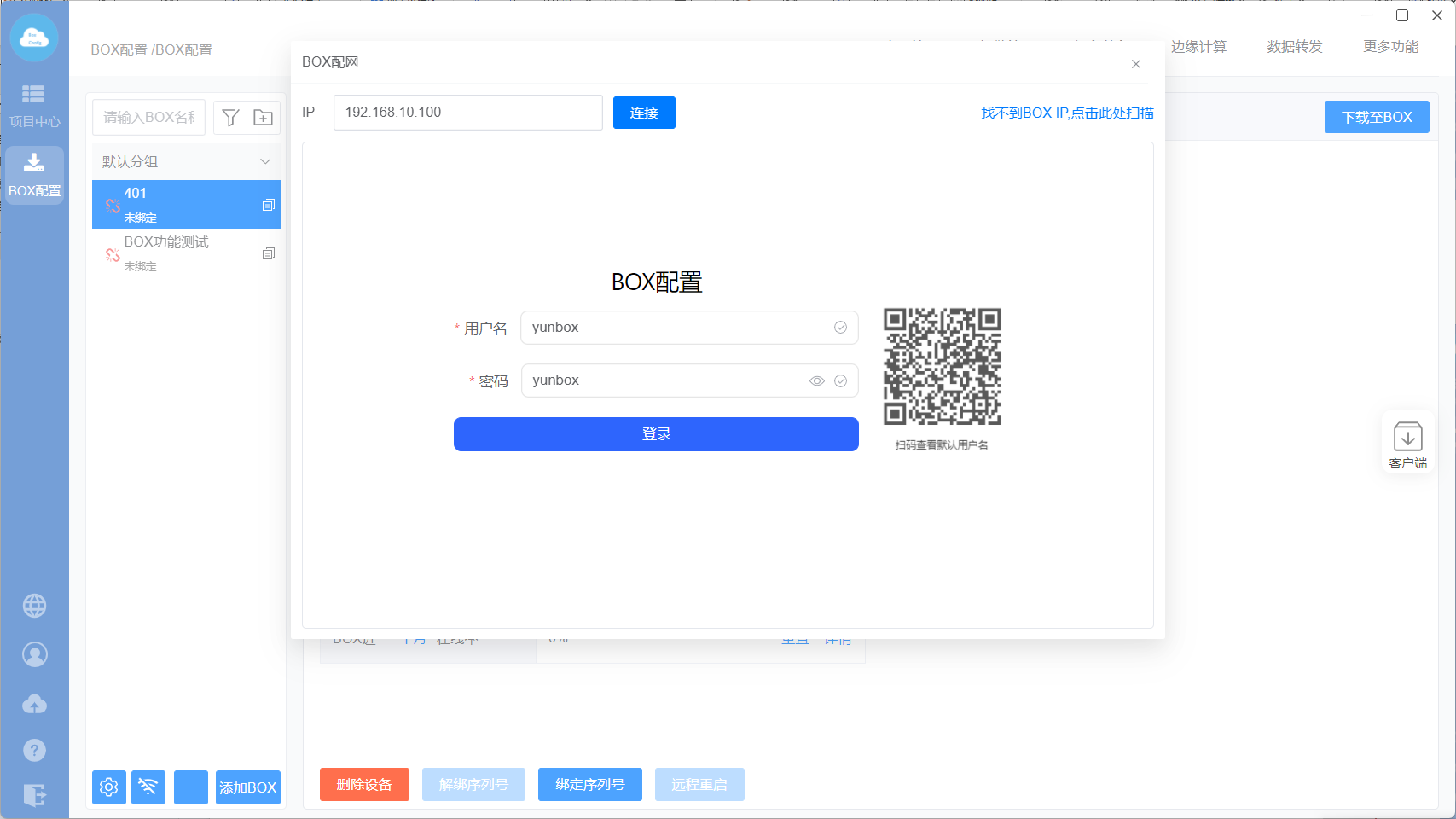
Task: Click the 连接 connect button
Action: coord(644,113)
